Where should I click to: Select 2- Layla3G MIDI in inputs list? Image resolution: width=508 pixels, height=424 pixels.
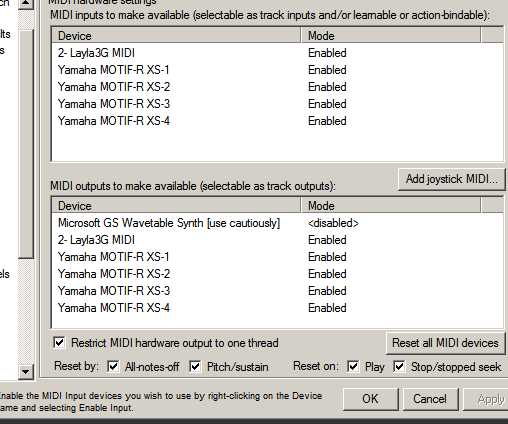coord(277,53)
